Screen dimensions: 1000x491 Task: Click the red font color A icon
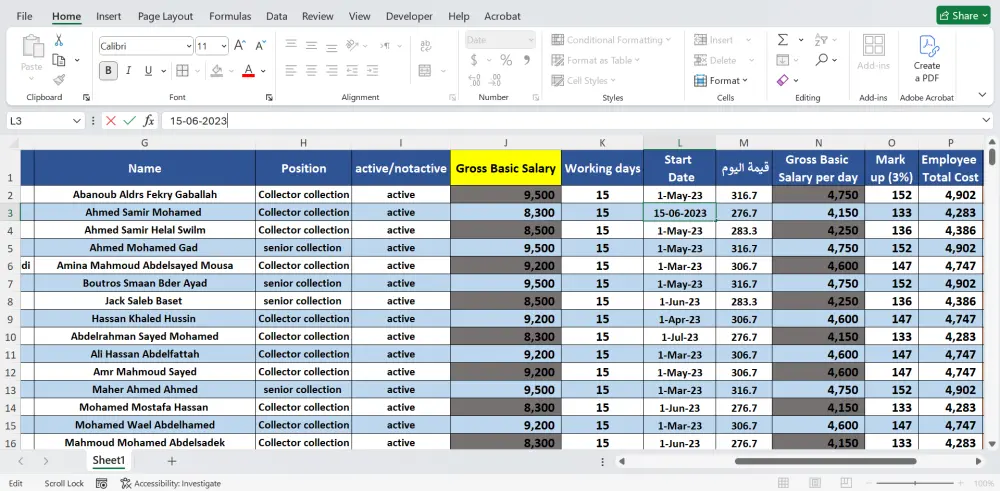click(x=249, y=70)
